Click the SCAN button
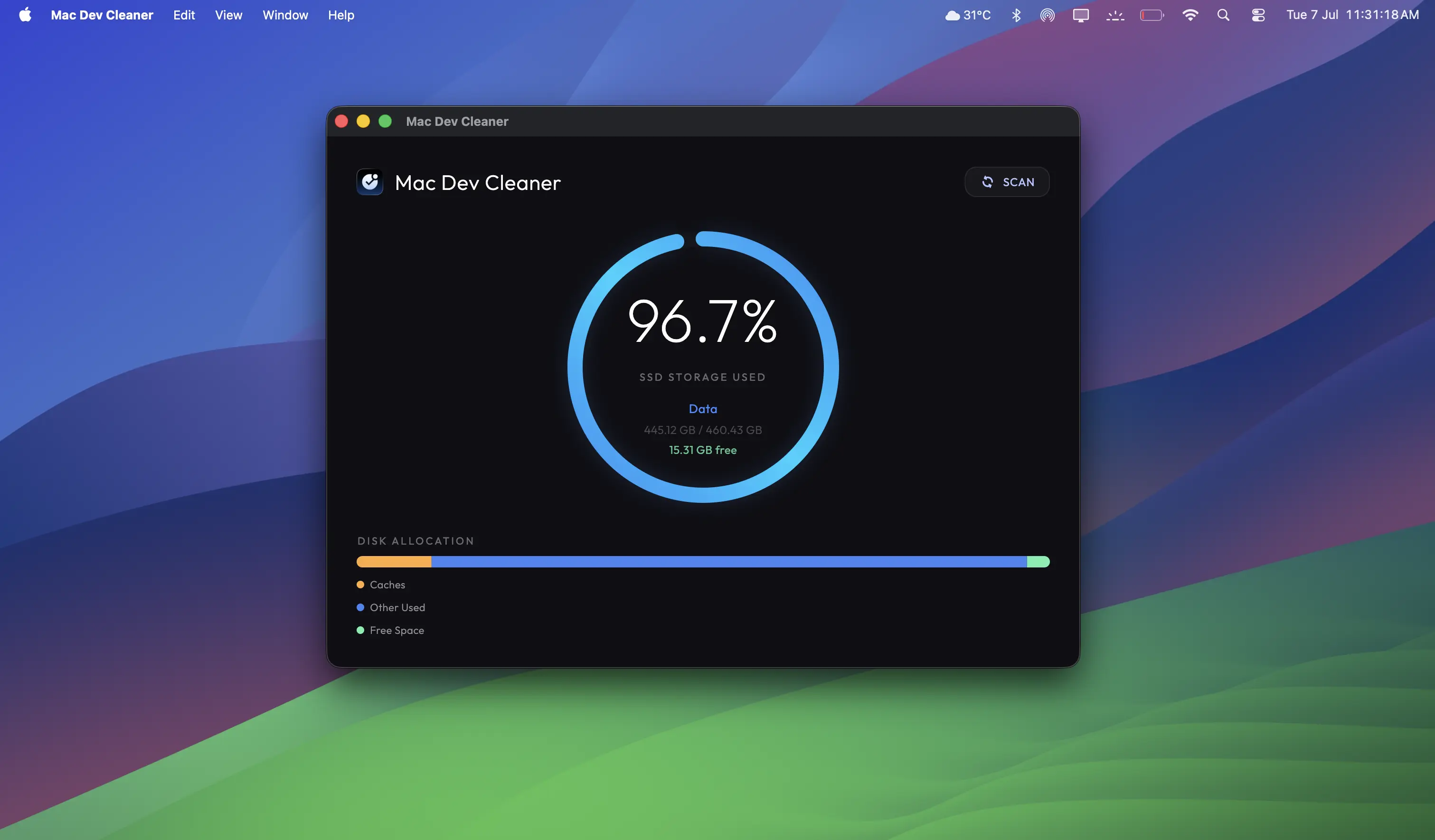This screenshot has height=840, width=1435. [1007, 182]
